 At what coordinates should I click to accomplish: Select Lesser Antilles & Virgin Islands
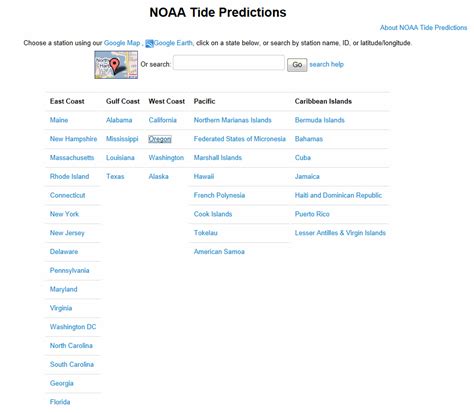point(340,233)
